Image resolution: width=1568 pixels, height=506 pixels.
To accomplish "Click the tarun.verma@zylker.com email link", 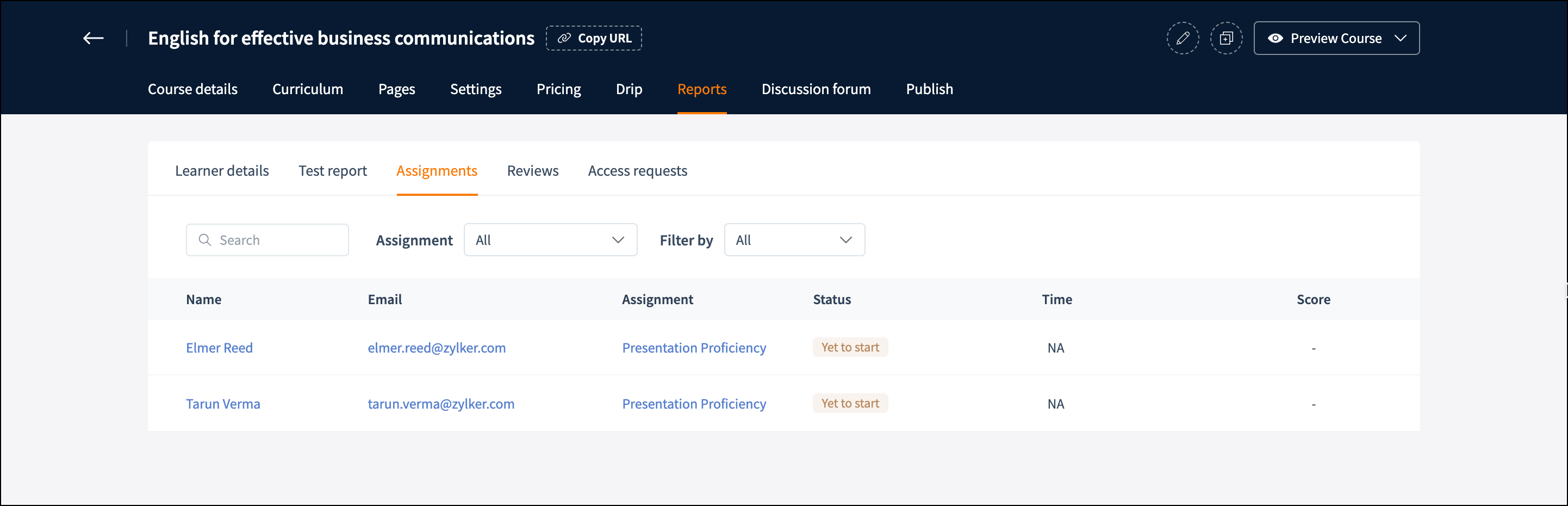I will coord(441,404).
